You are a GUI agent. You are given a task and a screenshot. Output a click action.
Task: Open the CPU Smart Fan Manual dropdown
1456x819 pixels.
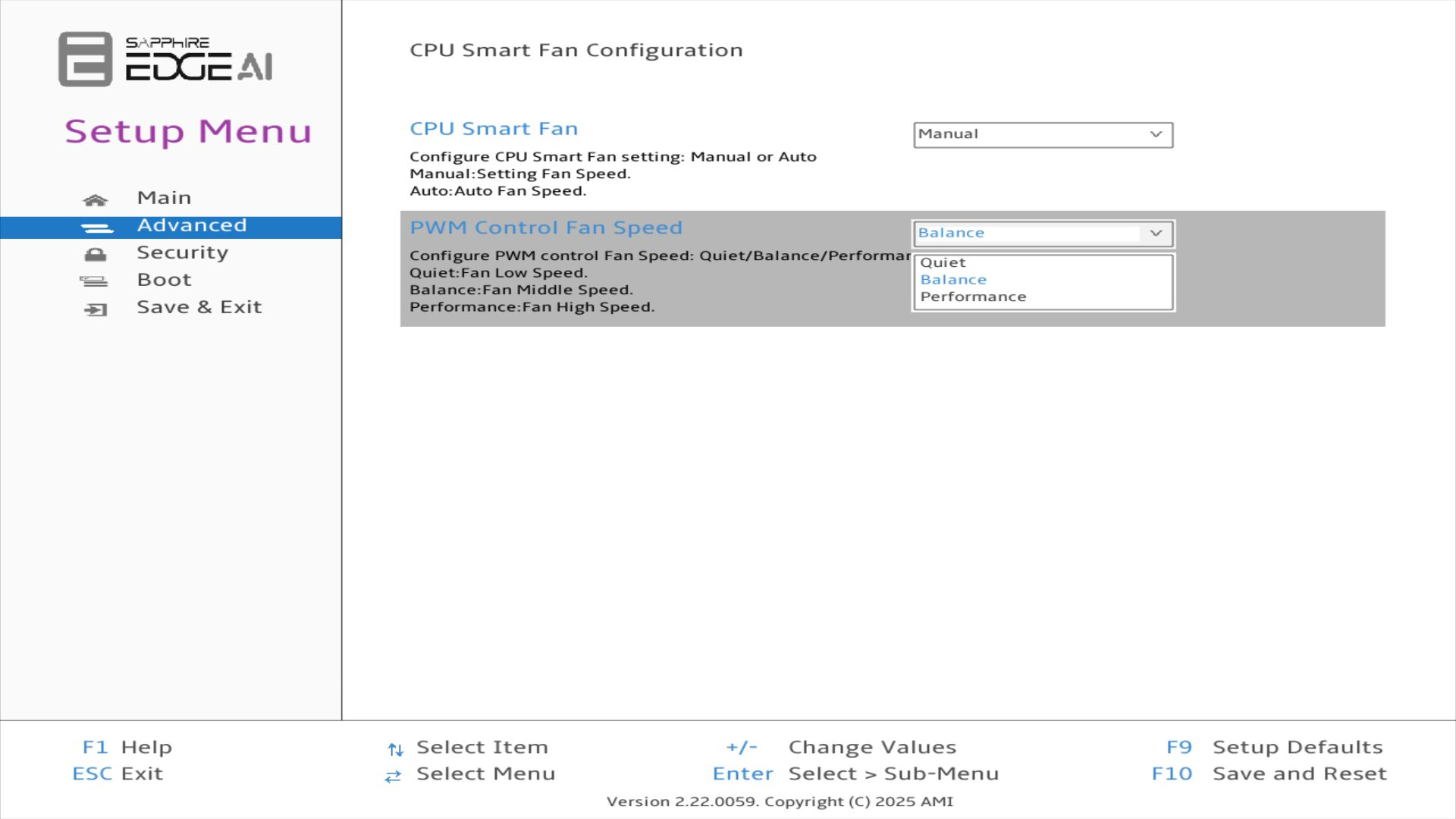click(1043, 135)
